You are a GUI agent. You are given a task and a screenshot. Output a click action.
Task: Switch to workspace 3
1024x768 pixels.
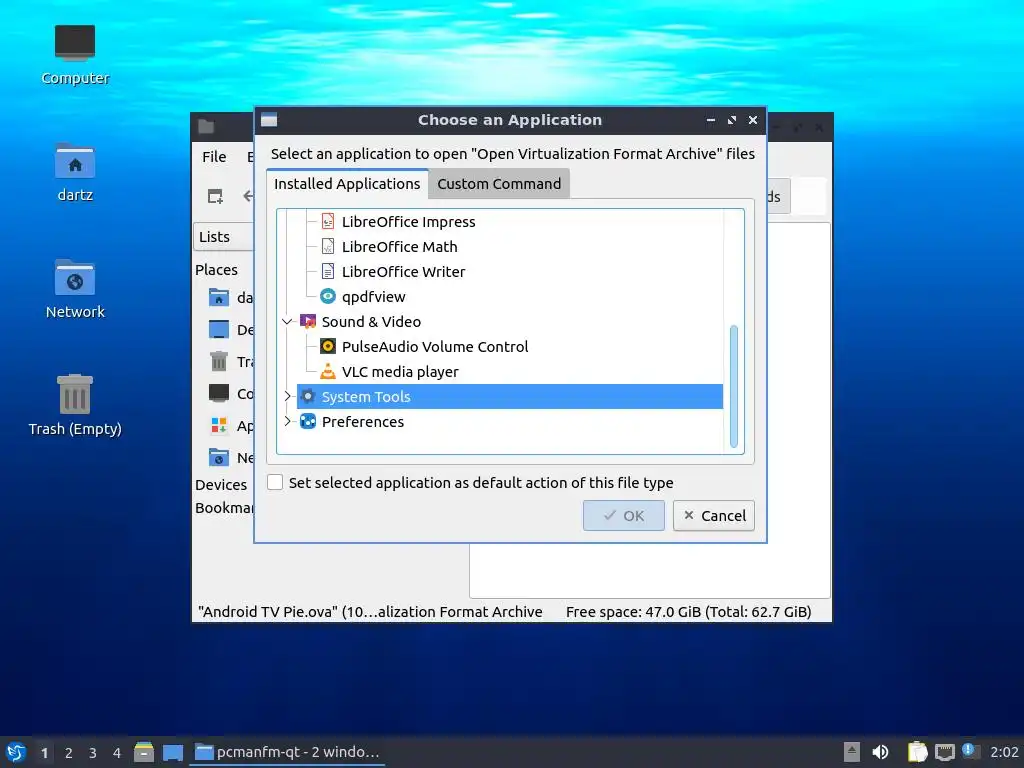tap(93, 752)
